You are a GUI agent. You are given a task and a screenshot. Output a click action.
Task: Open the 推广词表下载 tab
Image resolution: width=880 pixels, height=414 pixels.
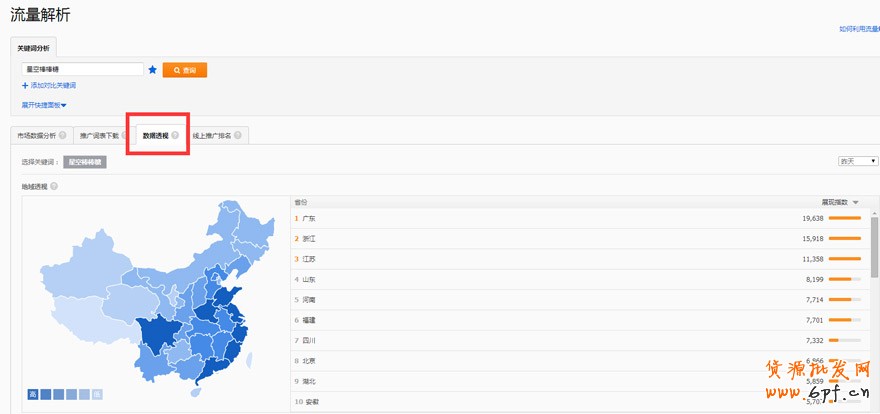(98, 135)
